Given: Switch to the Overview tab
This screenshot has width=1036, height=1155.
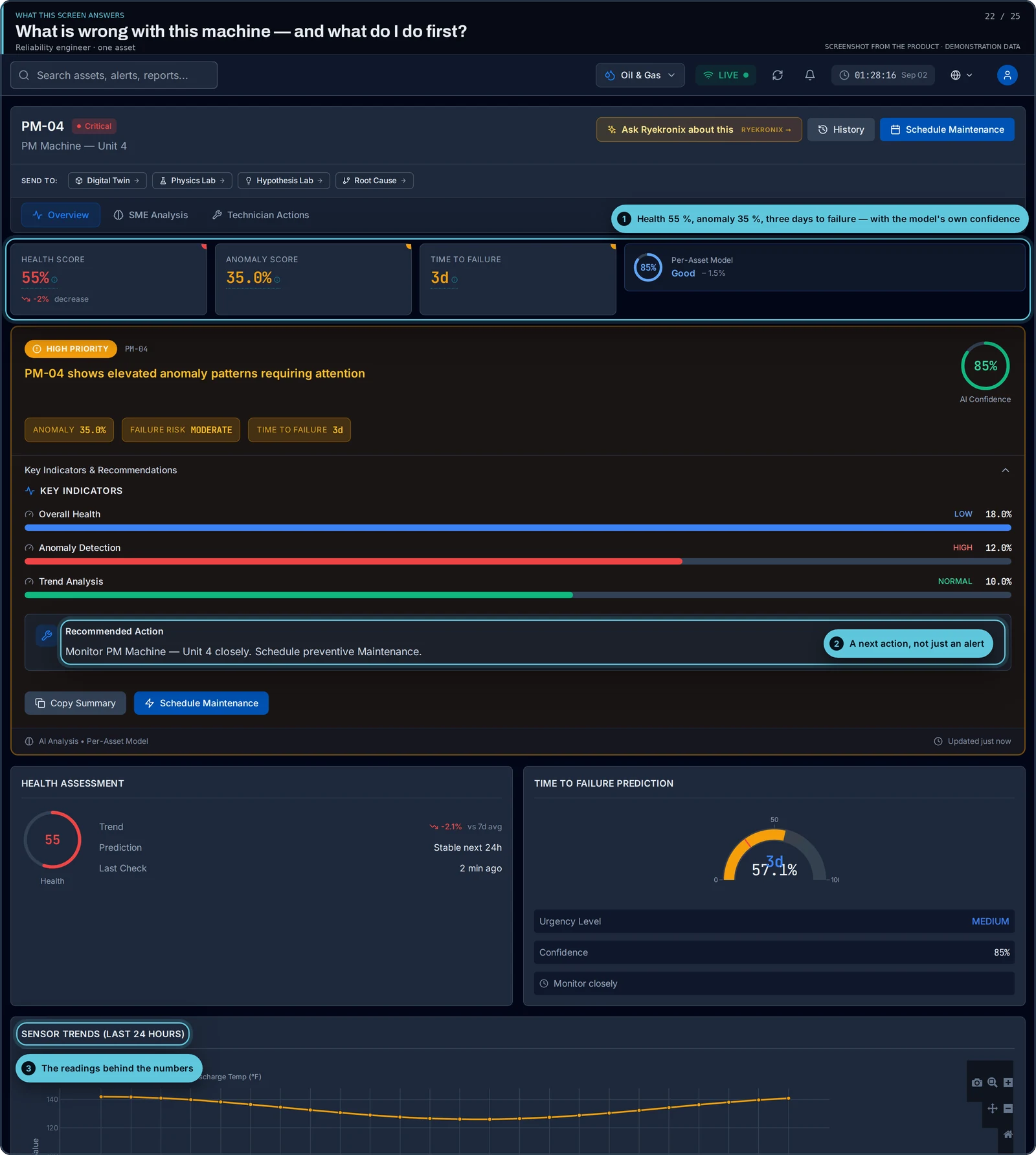Looking at the screenshot, I should (x=61, y=215).
